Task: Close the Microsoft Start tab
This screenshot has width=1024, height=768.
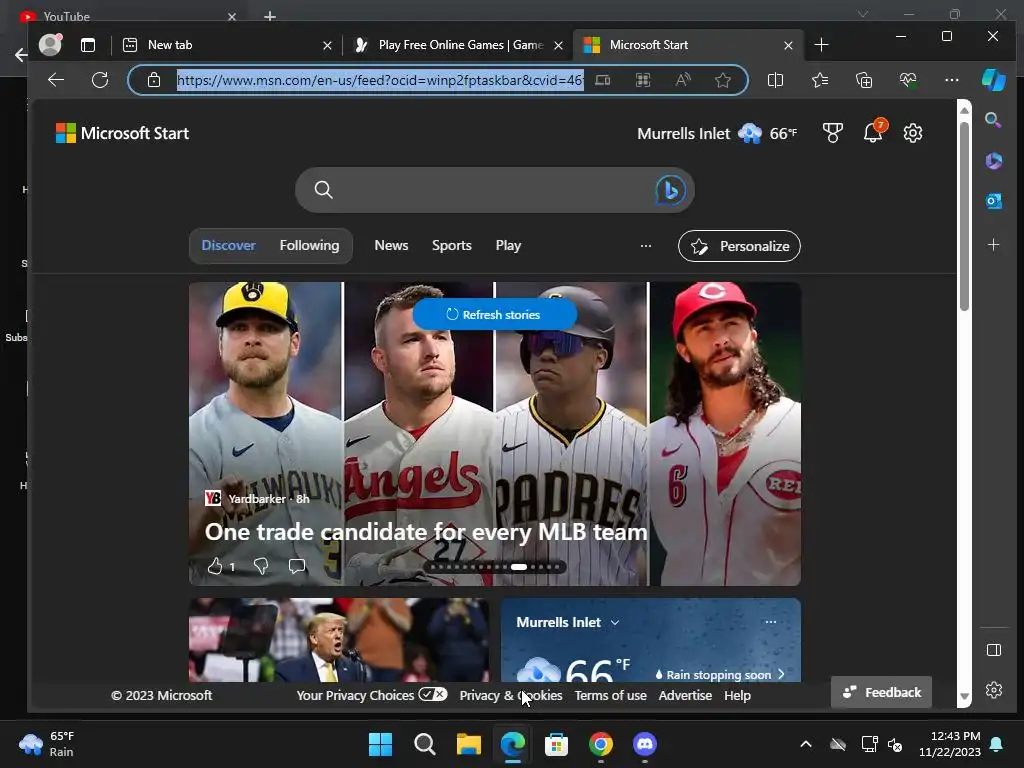Action: coord(788,46)
